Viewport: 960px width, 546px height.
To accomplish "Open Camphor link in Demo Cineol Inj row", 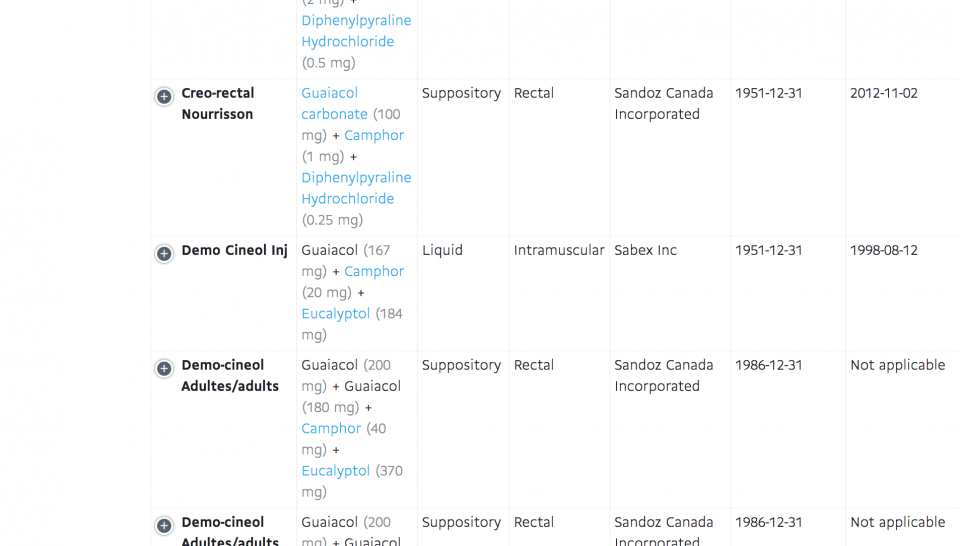I will [374, 271].
